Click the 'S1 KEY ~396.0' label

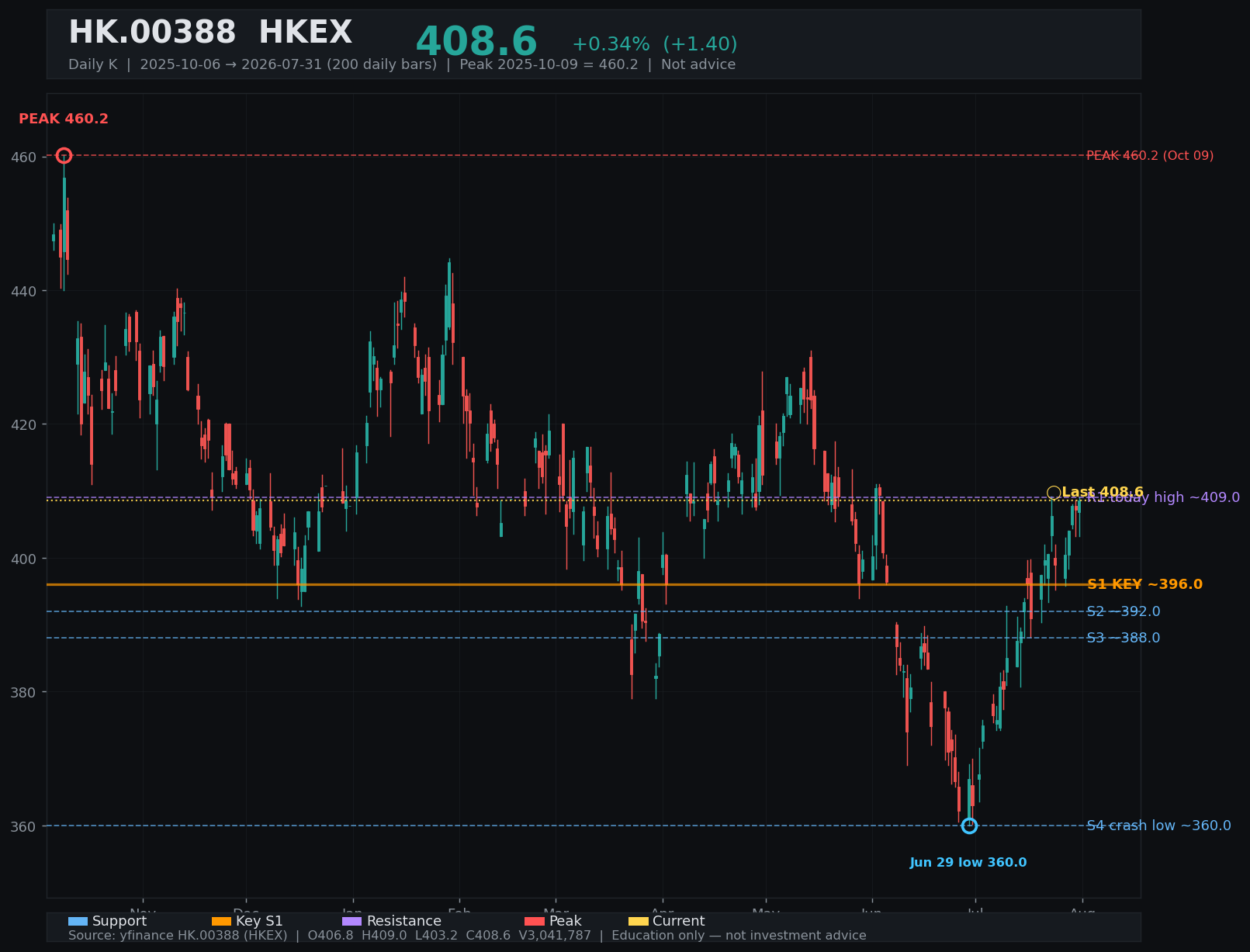pos(1145,585)
